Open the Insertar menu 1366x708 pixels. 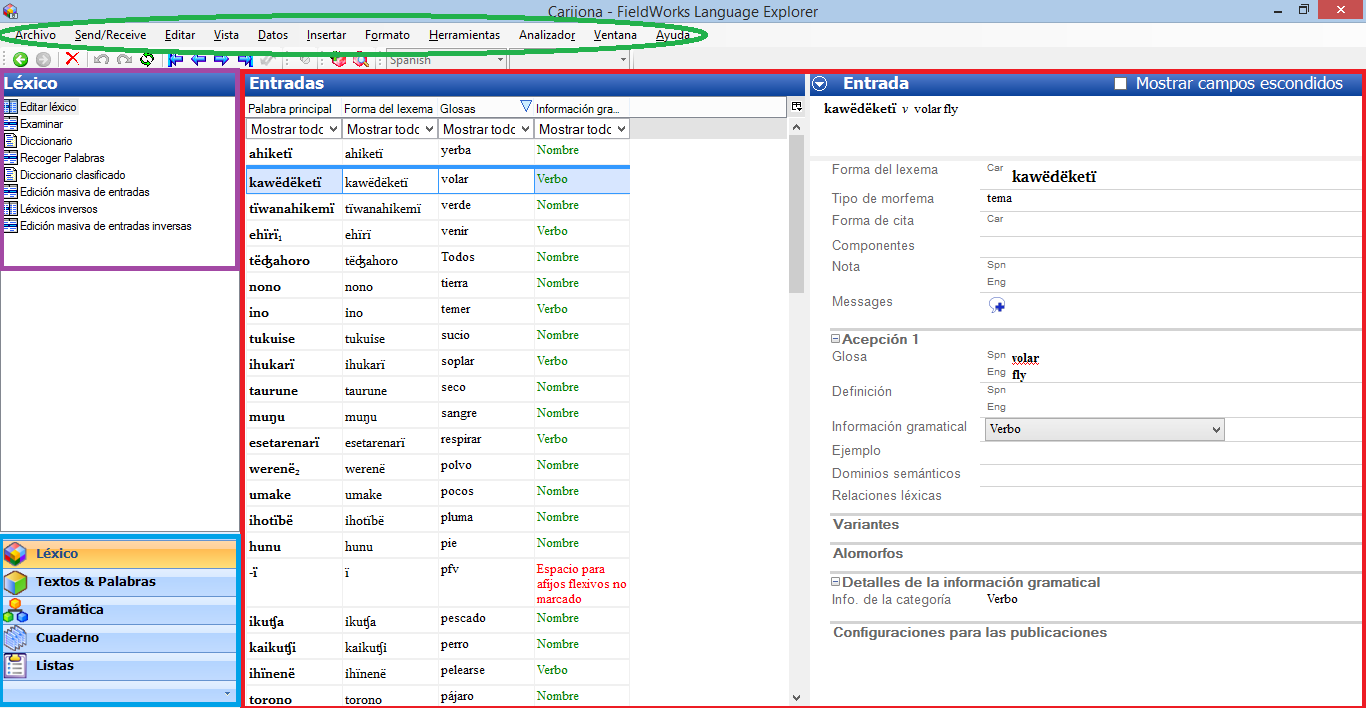(326, 35)
